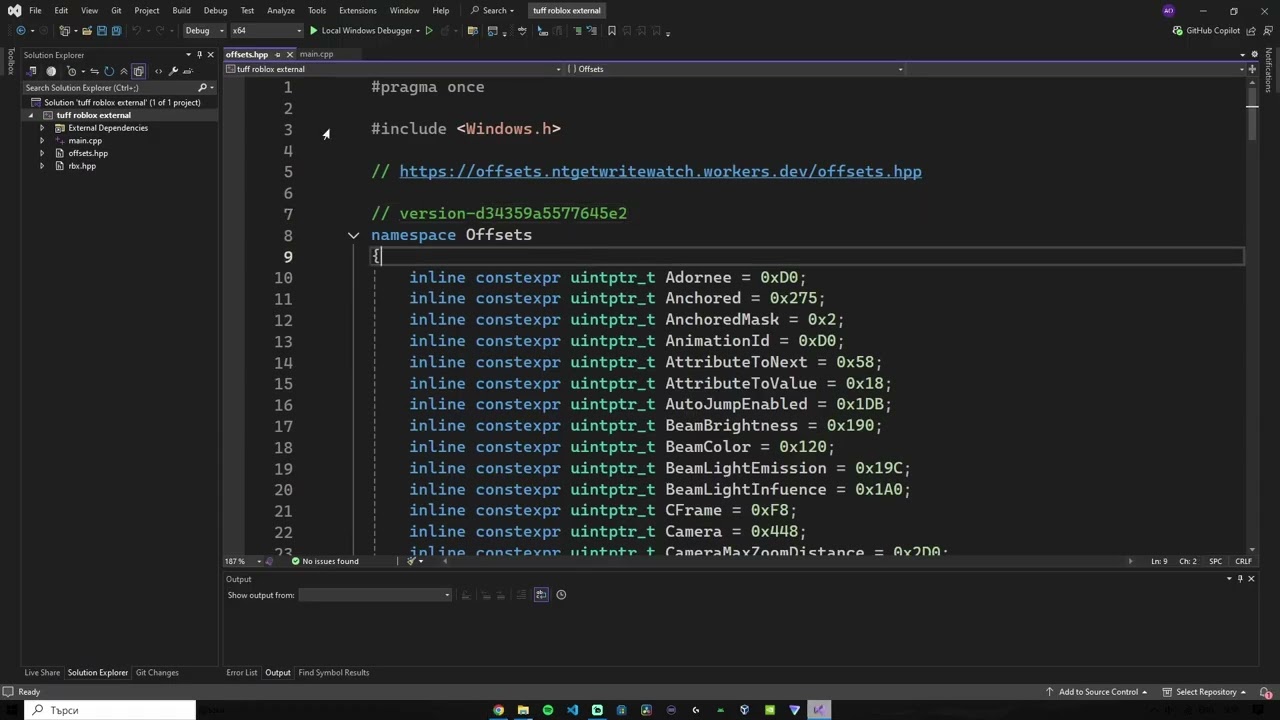The height and width of the screenshot is (720, 1280).
Task: Close the offsets.hpp tab
Action: coord(289,54)
